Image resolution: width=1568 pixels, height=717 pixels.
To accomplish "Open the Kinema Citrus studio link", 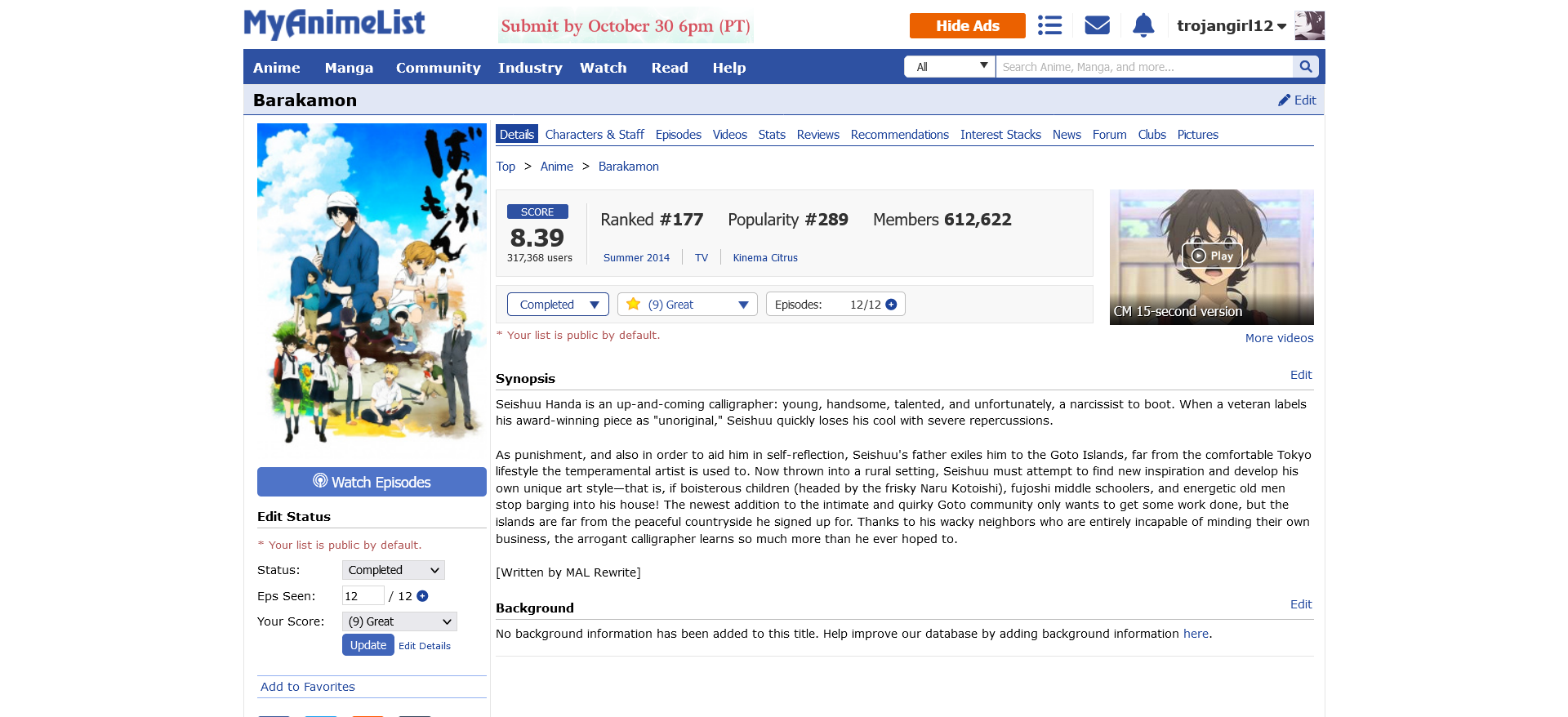I will coord(765,258).
